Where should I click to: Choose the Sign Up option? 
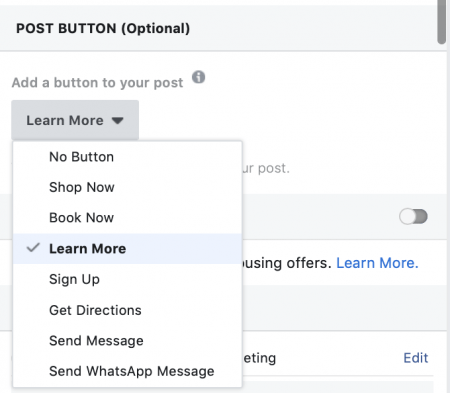pyautogui.click(x=127, y=279)
